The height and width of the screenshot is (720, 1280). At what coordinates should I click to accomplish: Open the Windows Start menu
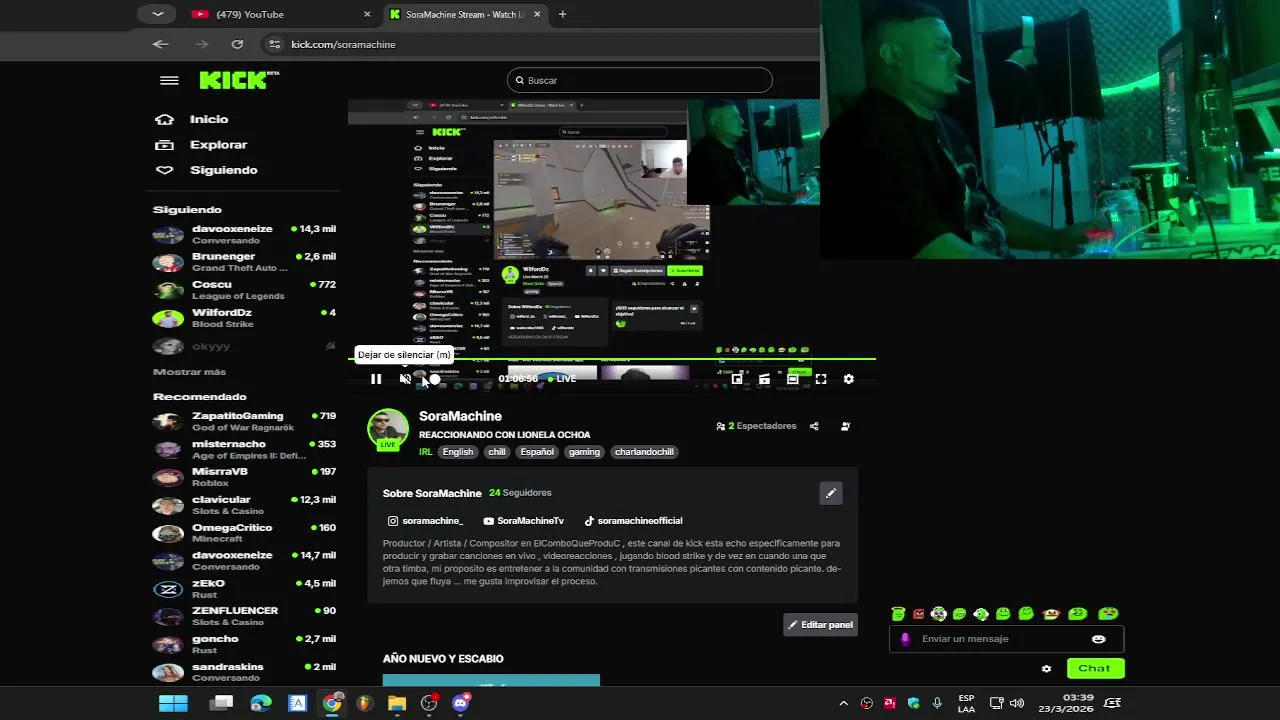(173, 703)
